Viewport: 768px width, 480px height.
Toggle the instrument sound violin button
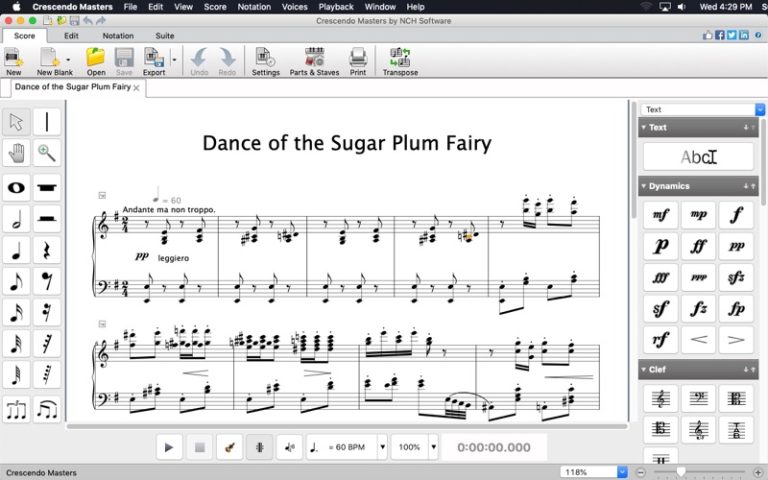(x=229, y=447)
